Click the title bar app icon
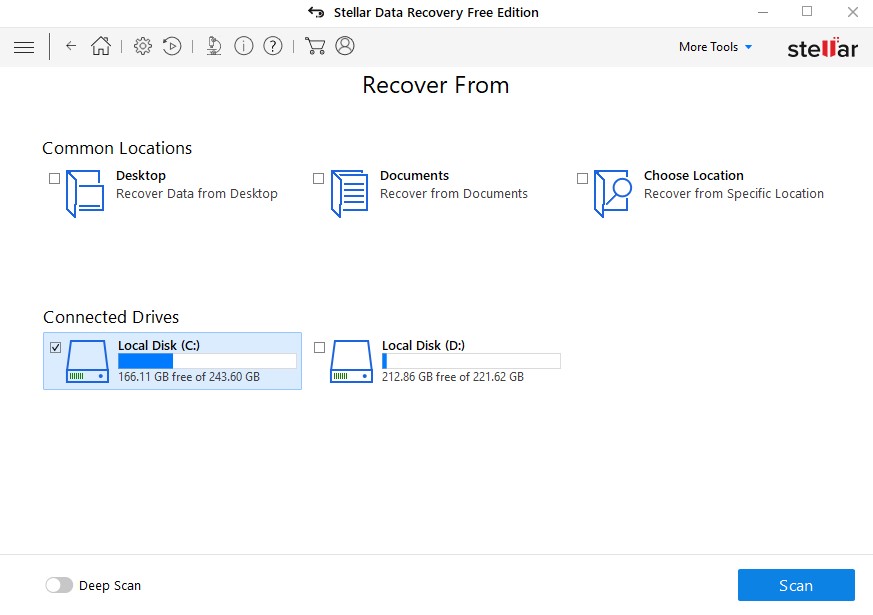The width and height of the screenshot is (873, 615). [x=316, y=12]
